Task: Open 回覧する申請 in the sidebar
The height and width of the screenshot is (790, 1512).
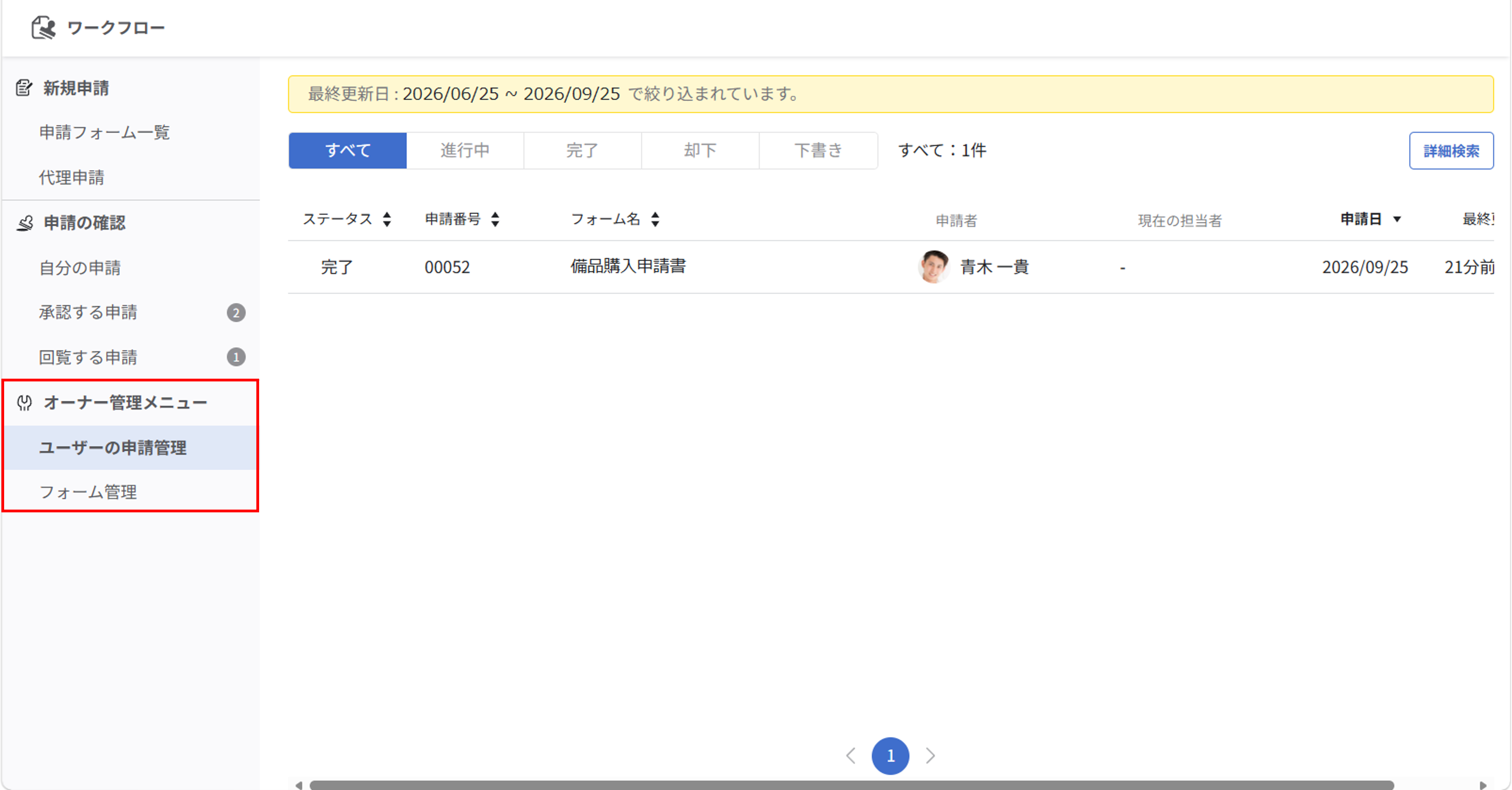Action: [88, 357]
